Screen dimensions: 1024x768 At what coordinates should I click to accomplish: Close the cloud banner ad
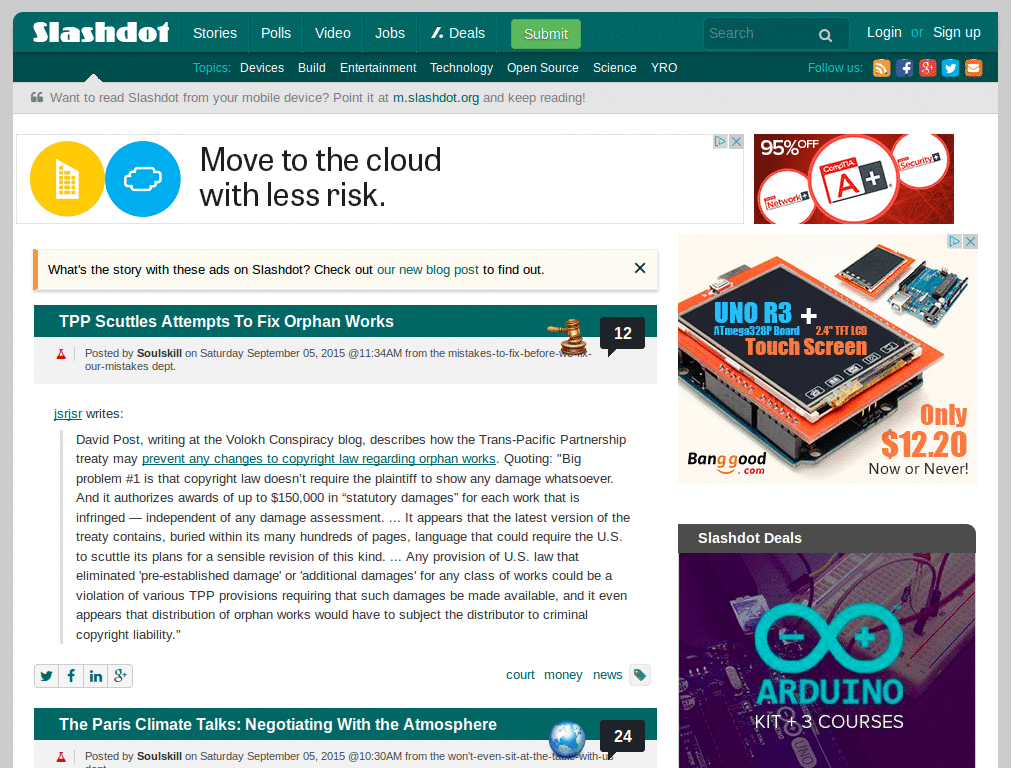737,141
